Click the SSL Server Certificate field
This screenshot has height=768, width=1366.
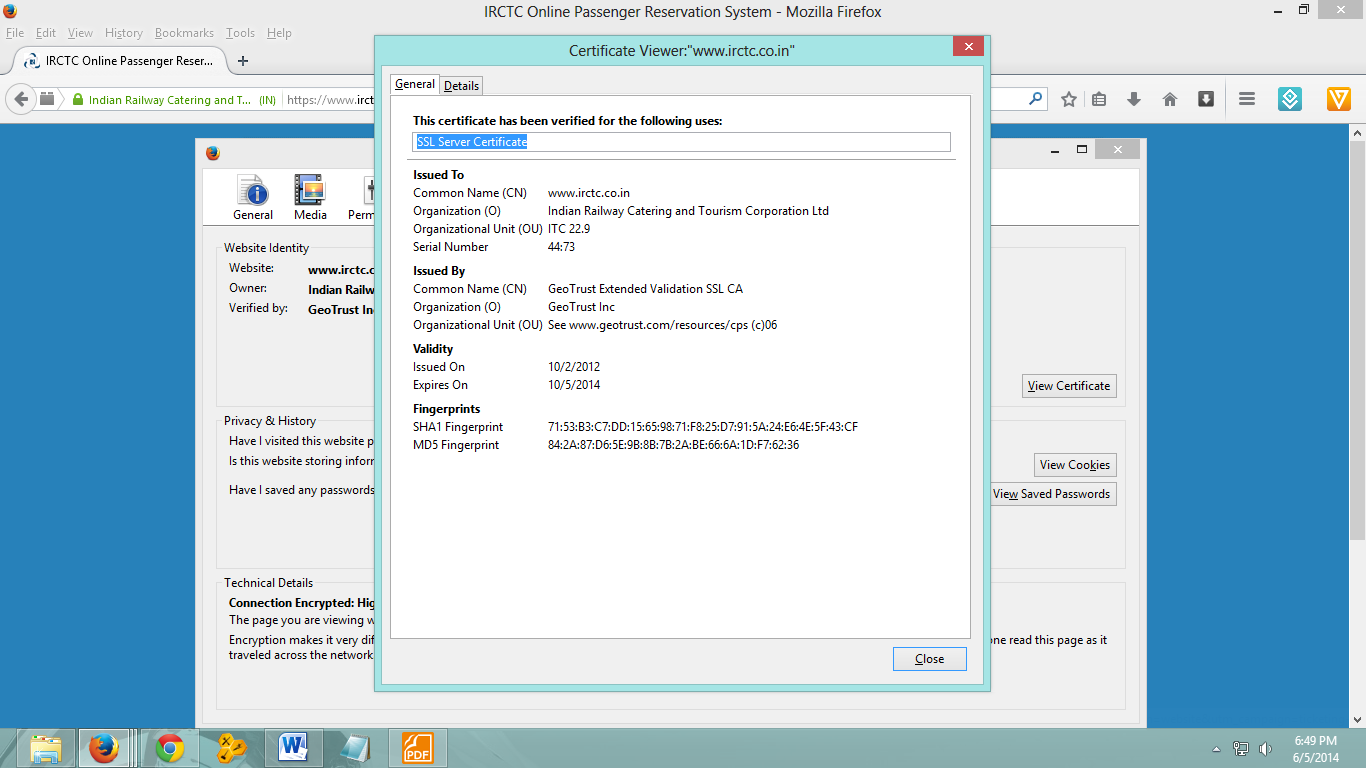682,142
